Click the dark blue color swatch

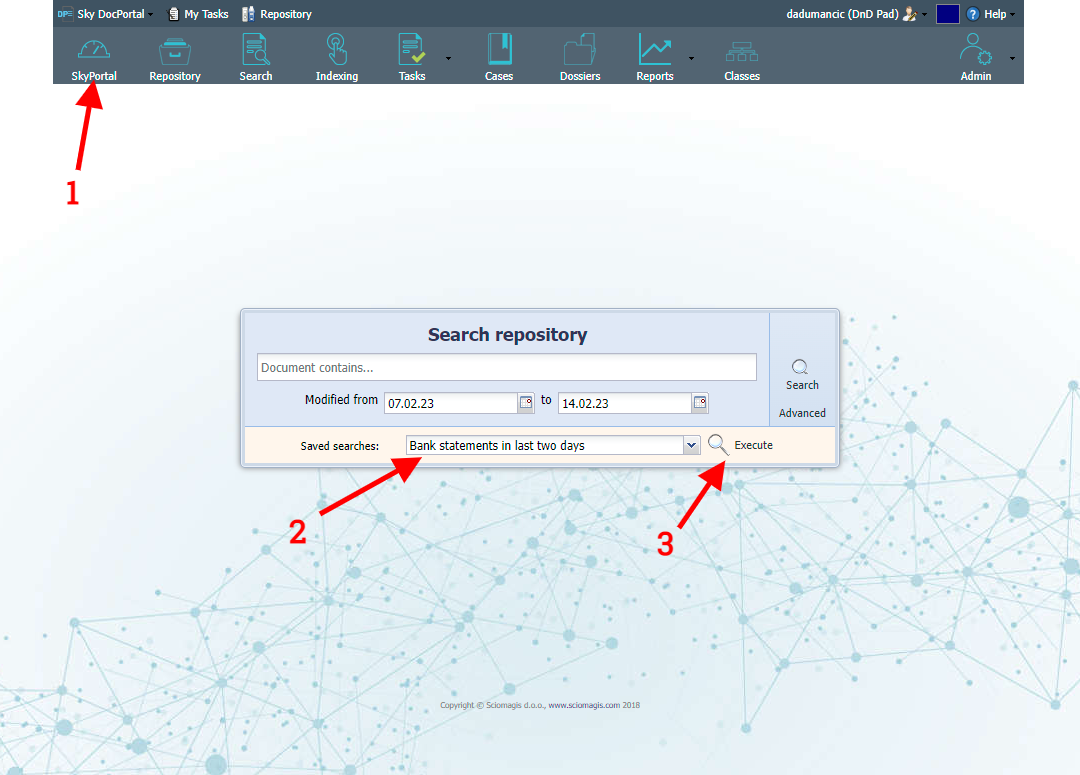[x=948, y=14]
